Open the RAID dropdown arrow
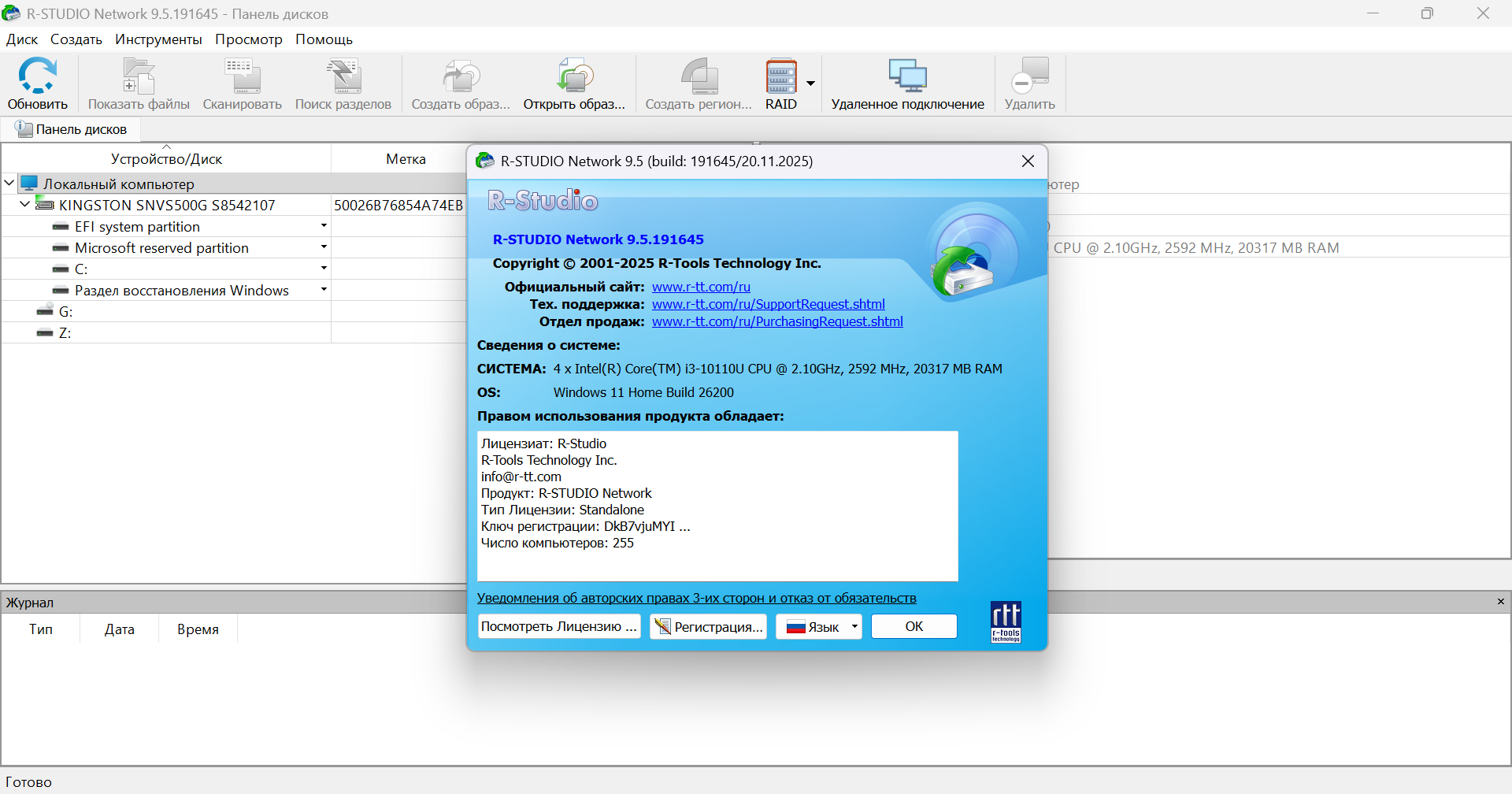Screen dimensions: 1512x794 [810, 83]
